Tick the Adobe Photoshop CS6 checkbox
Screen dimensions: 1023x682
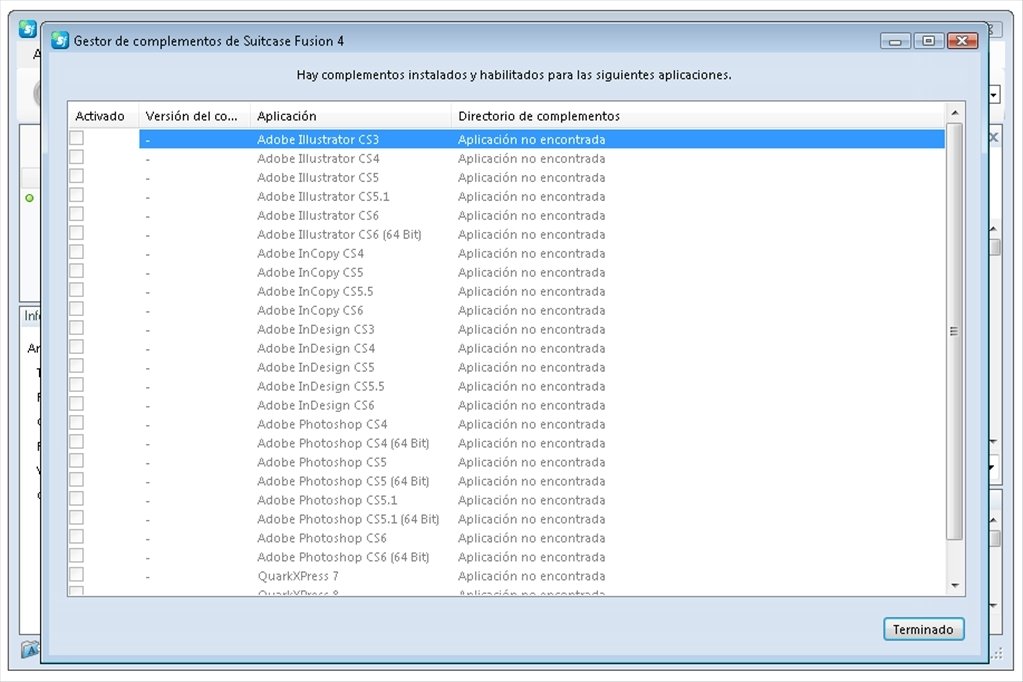(76, 536)
